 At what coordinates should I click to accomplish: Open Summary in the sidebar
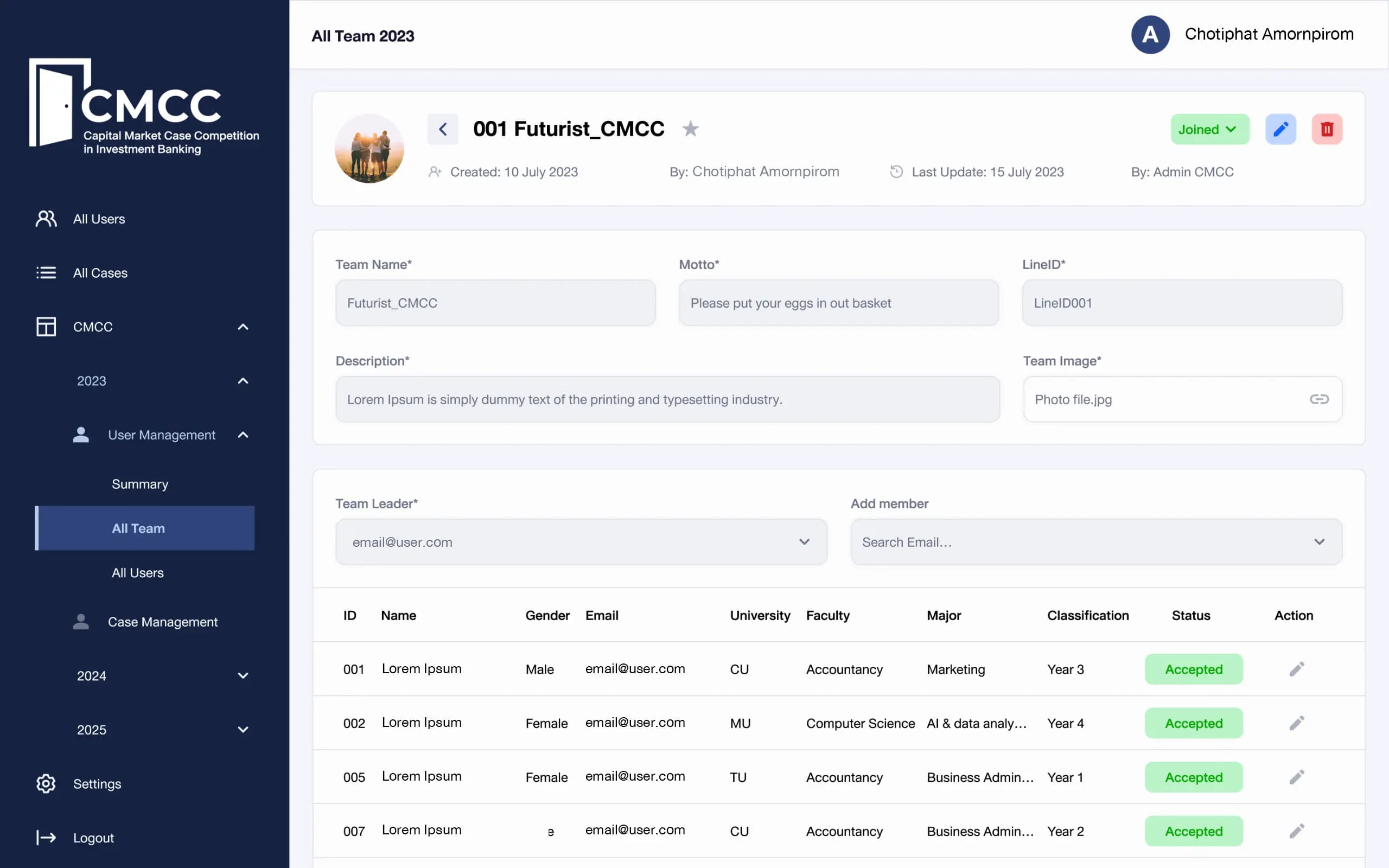pyautogui.click(x=140, y=484)
